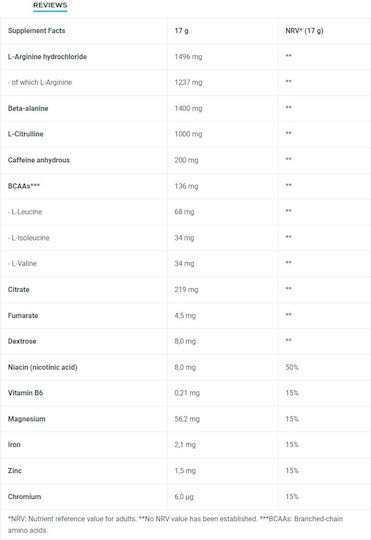The height and width of the screenshot is (540, 371).
Task: Click the BCAAs*** row label
Action: tap(24, 186)
